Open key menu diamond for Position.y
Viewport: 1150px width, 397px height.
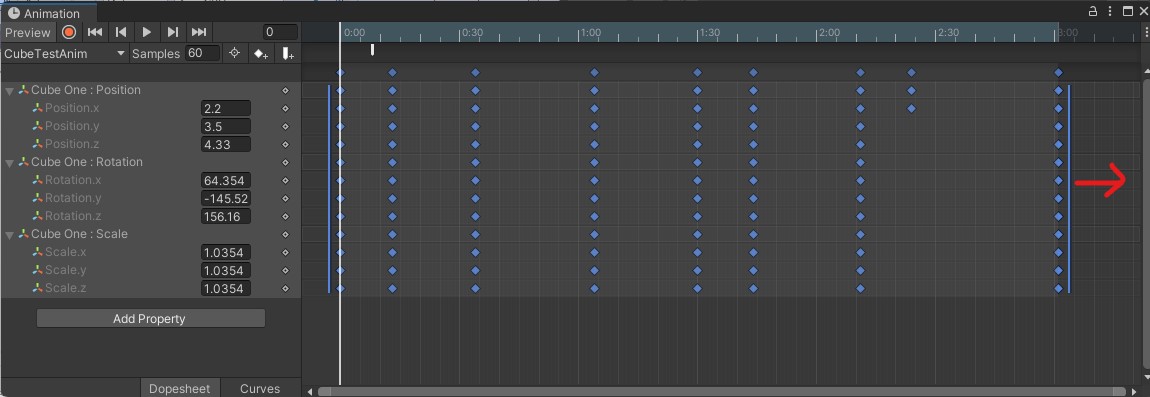286,126
